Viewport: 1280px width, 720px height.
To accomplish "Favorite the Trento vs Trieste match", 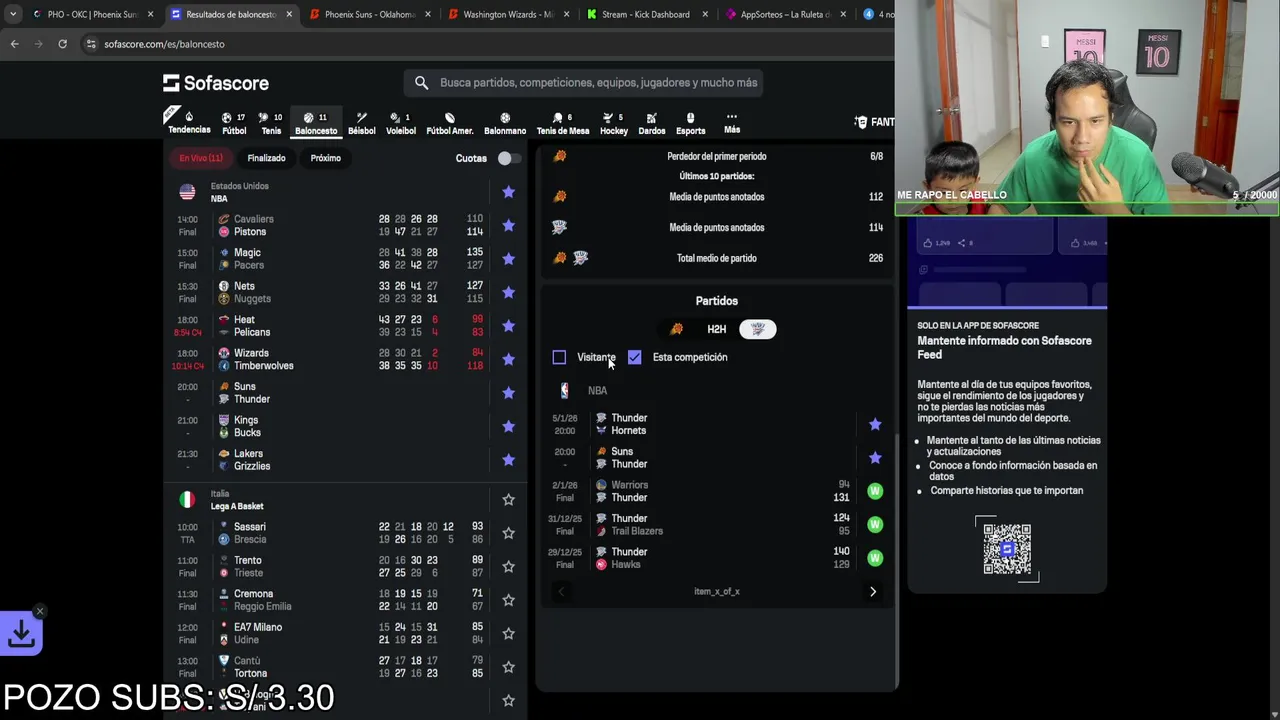I will point(508,566).
